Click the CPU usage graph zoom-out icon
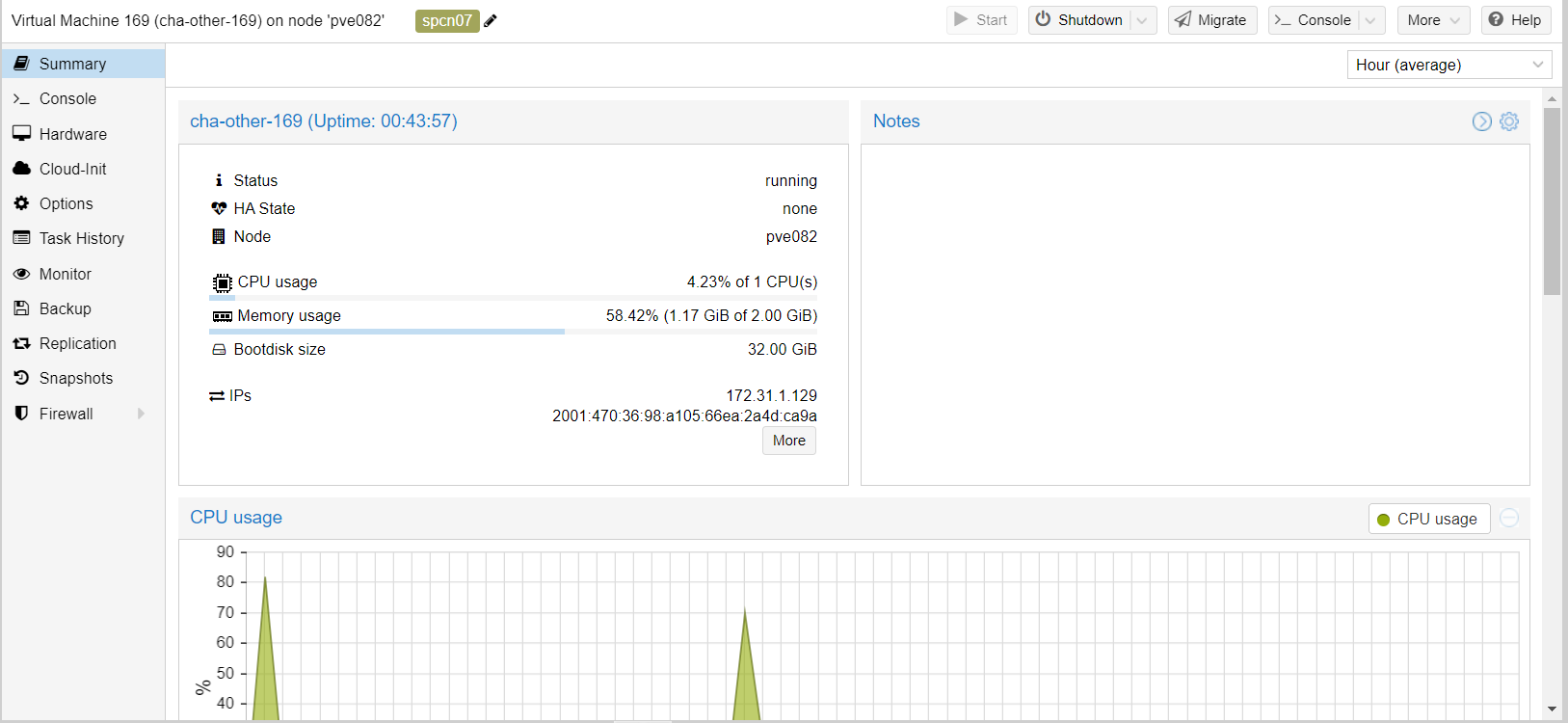The image size is (1568, 723). tap(1509, 518)
